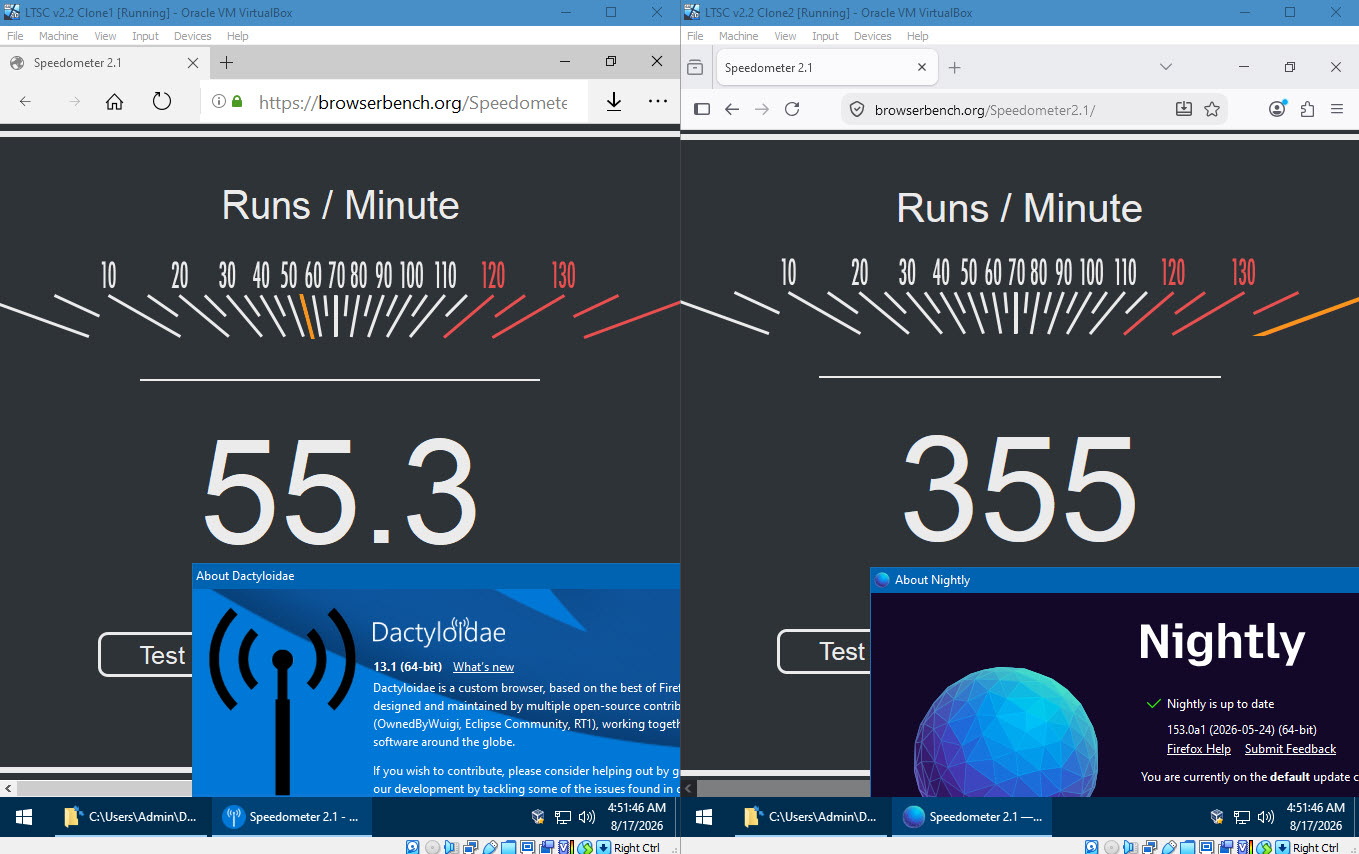Reload the page in Dactyloidae browser
The image size is (1359, 854).
tap(162, 101)
